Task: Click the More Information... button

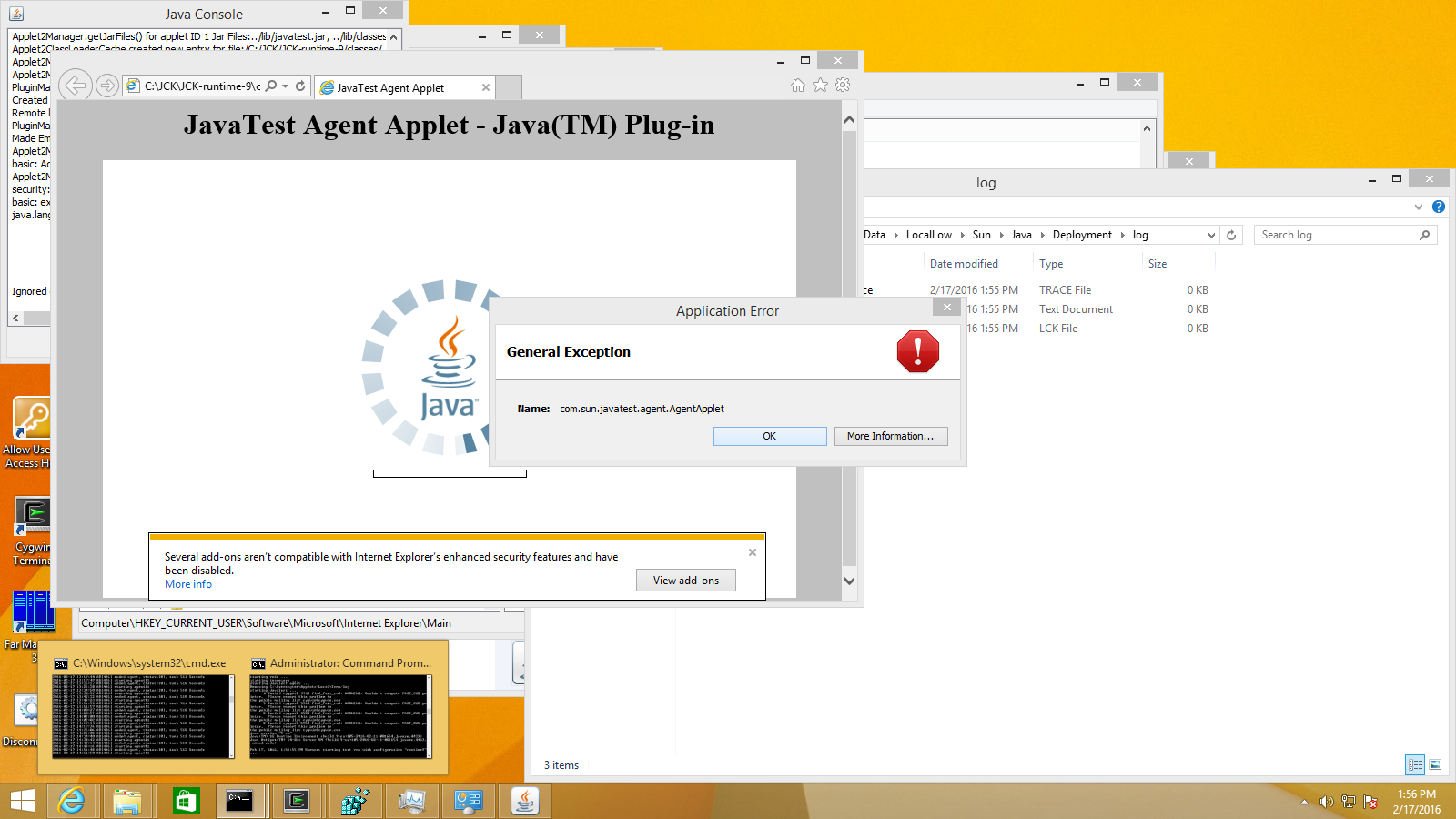Action: click(890, 436)
